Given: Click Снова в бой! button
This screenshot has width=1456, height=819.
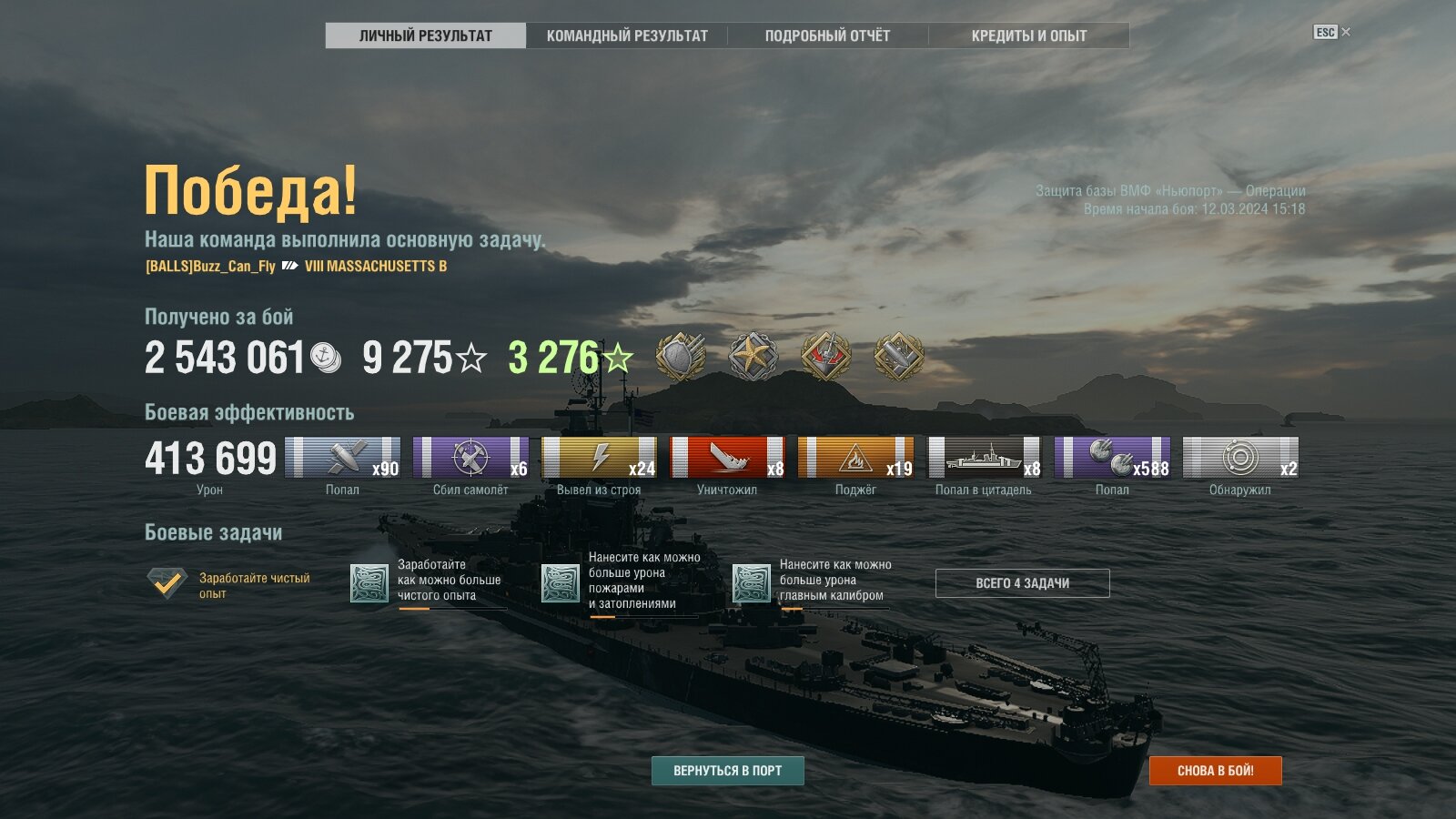Looking at the screenshot, I should (x=1216, y=771).
